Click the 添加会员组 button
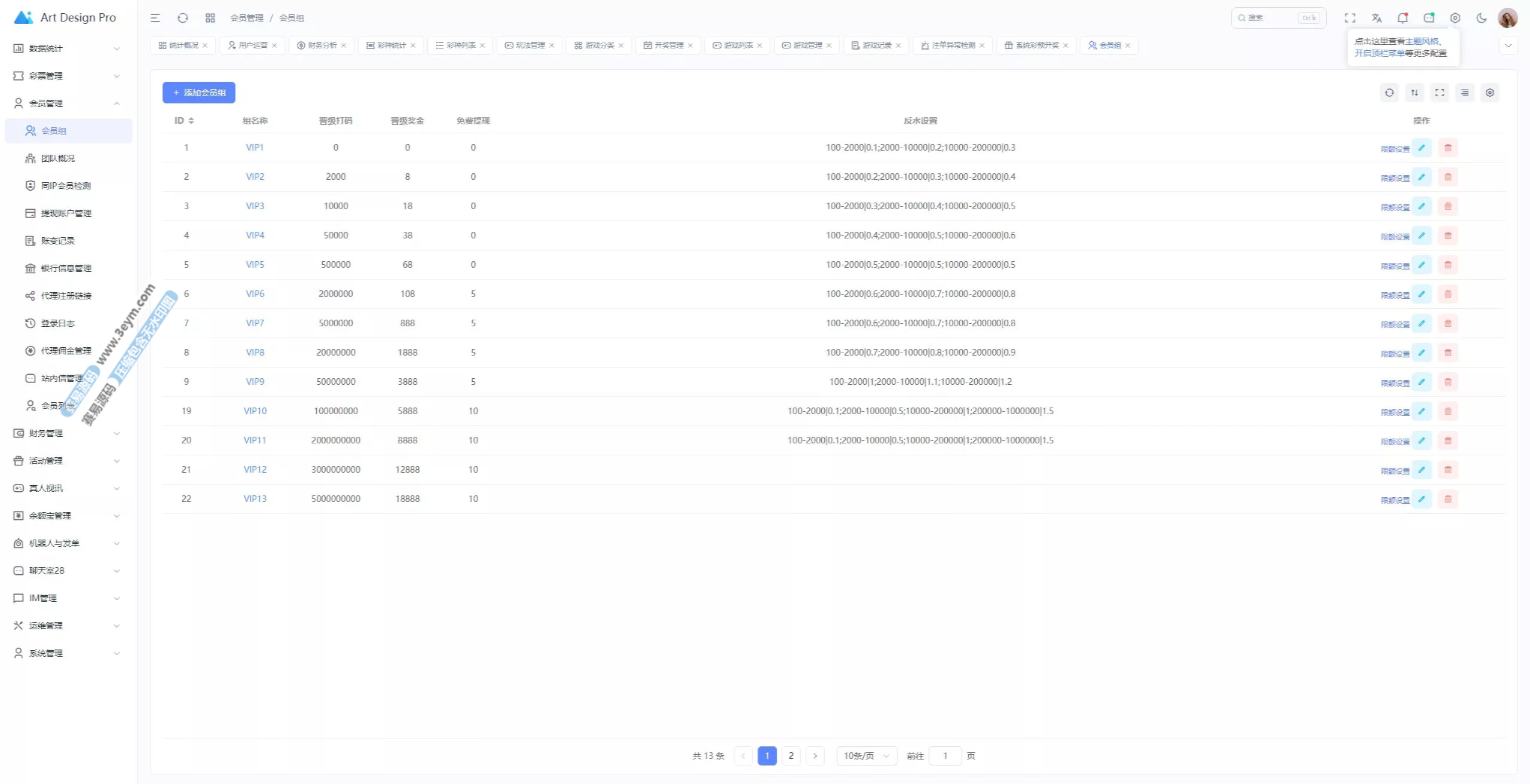Viewport: 1530px width, 784px height. (199, 93)
